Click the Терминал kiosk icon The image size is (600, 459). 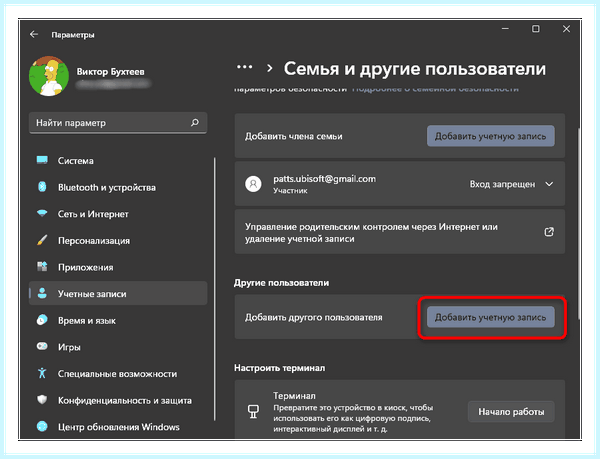coord(253,412)
